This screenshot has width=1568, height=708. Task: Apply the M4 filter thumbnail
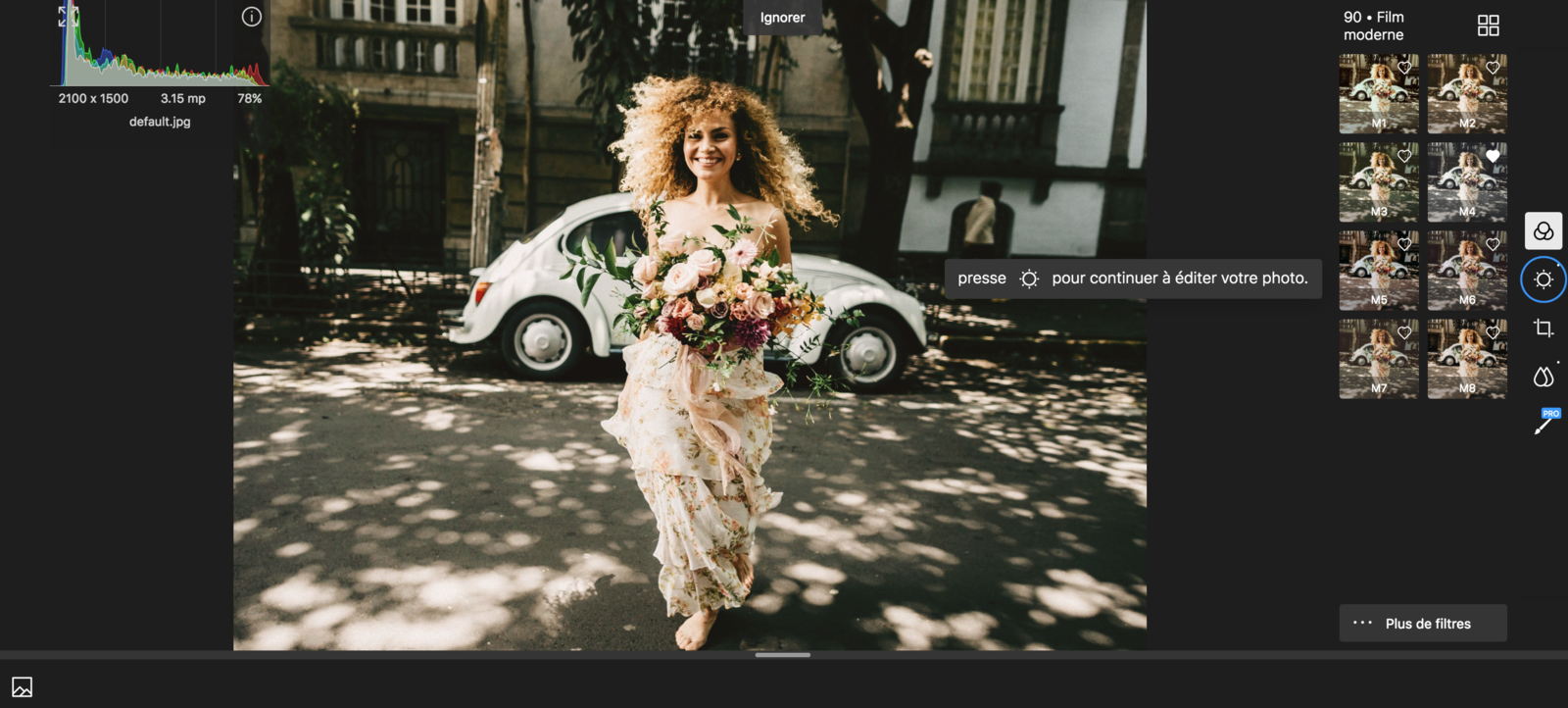click(1467, 182)
